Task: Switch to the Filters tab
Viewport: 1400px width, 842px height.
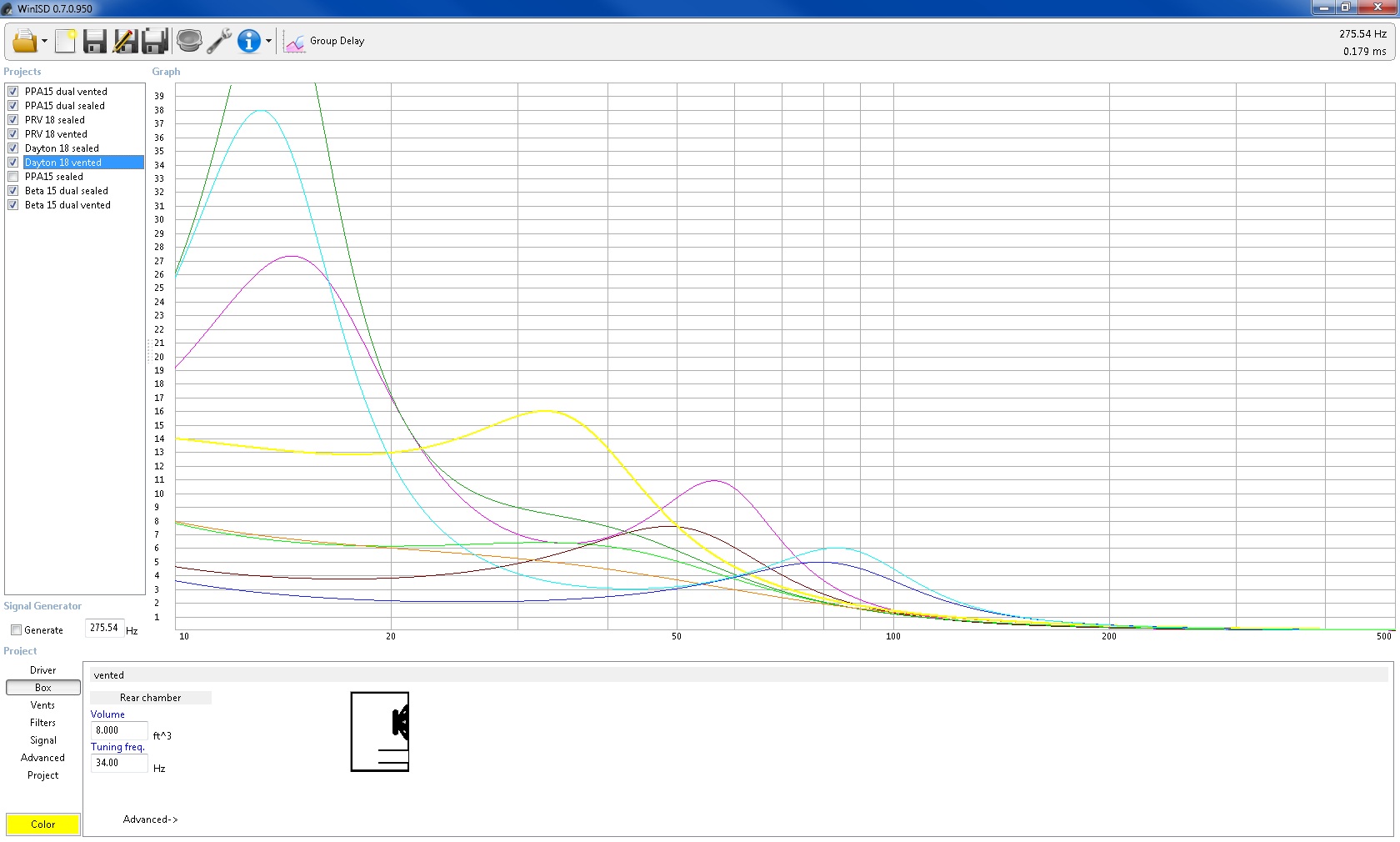Action: (x=43, y=723)
